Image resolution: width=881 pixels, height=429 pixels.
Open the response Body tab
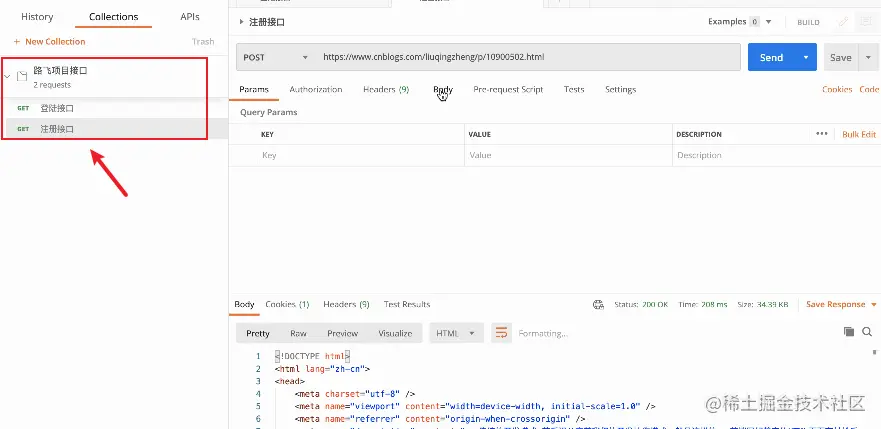click(x=244, y=304)
